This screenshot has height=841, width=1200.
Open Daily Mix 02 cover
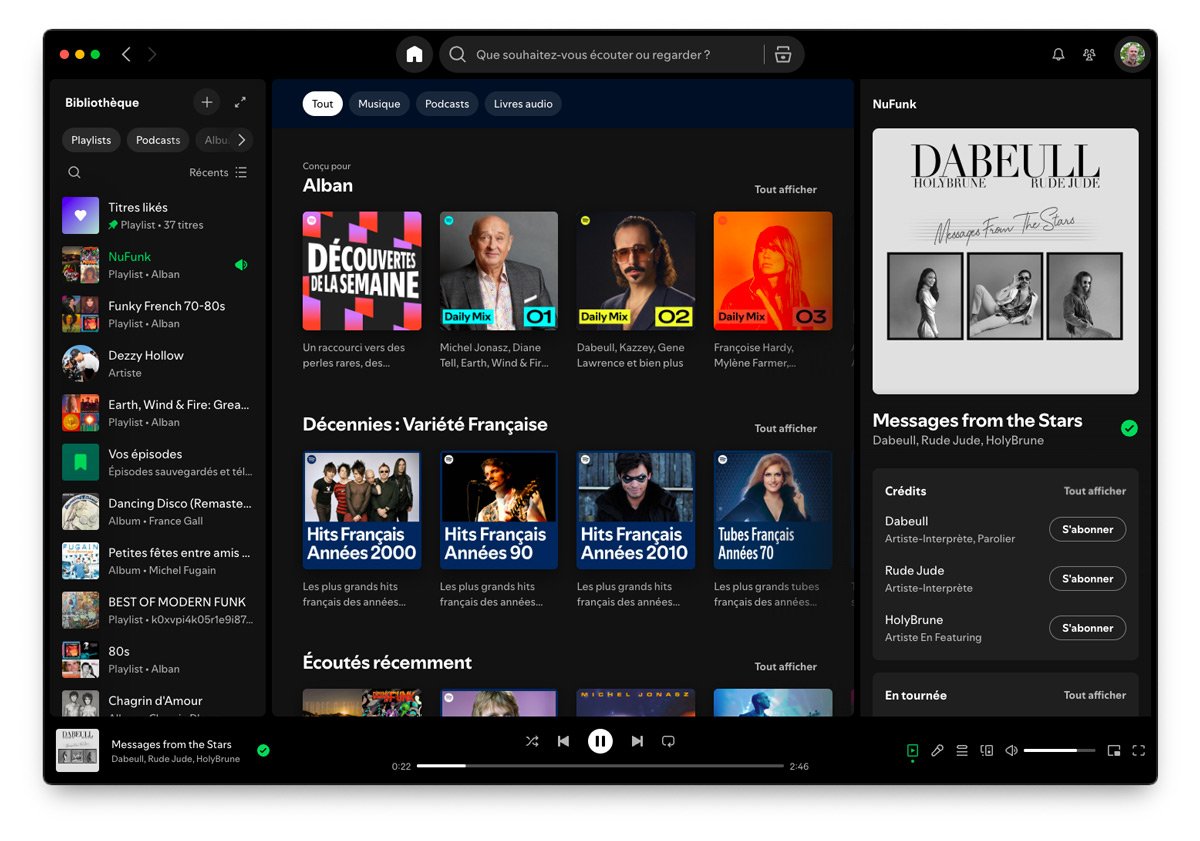636,271
